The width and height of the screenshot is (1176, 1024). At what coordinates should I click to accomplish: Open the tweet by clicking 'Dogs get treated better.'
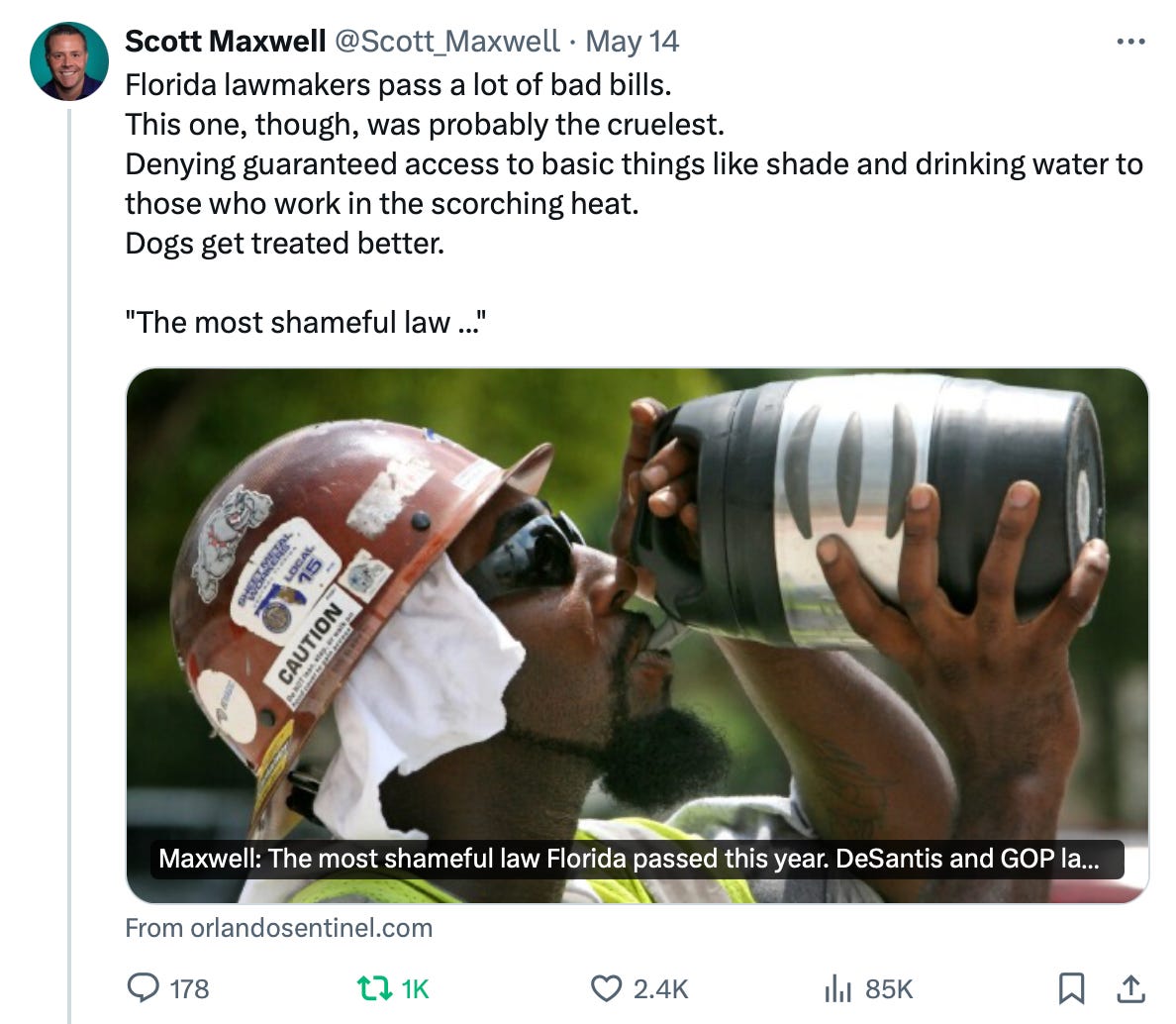(x=285, y=244)
